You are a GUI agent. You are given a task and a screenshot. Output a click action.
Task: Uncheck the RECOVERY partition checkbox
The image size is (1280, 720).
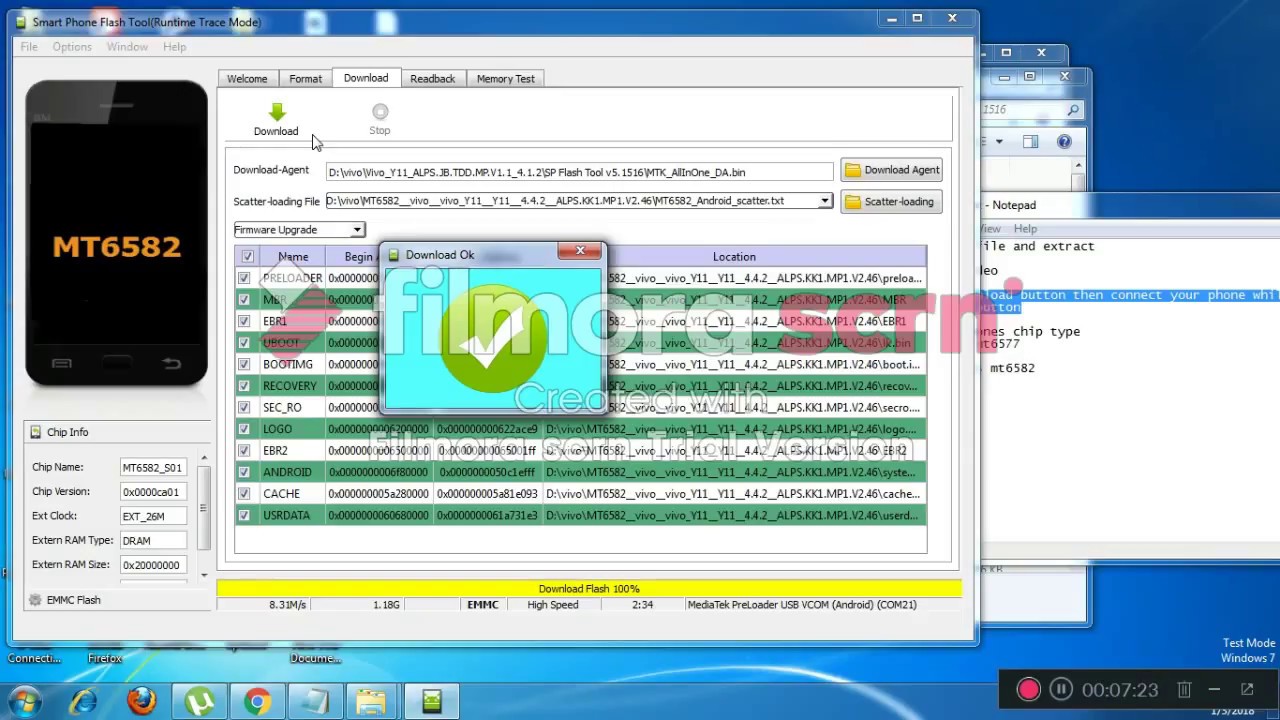pyautogui.click(x=244, y=386)
